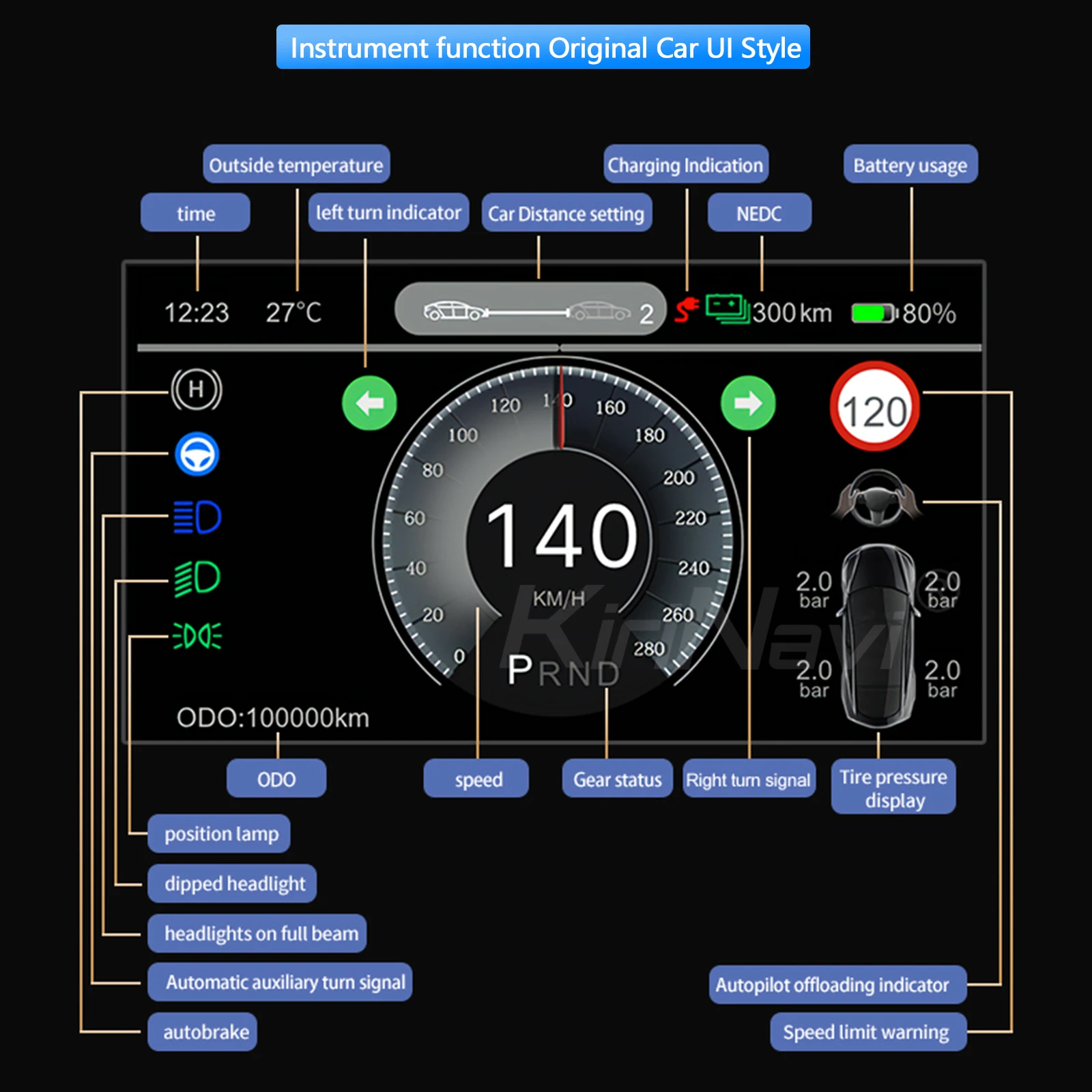Click the 'Tire pressure display' label
The image size is (1092, 1092).
(893, 786)
